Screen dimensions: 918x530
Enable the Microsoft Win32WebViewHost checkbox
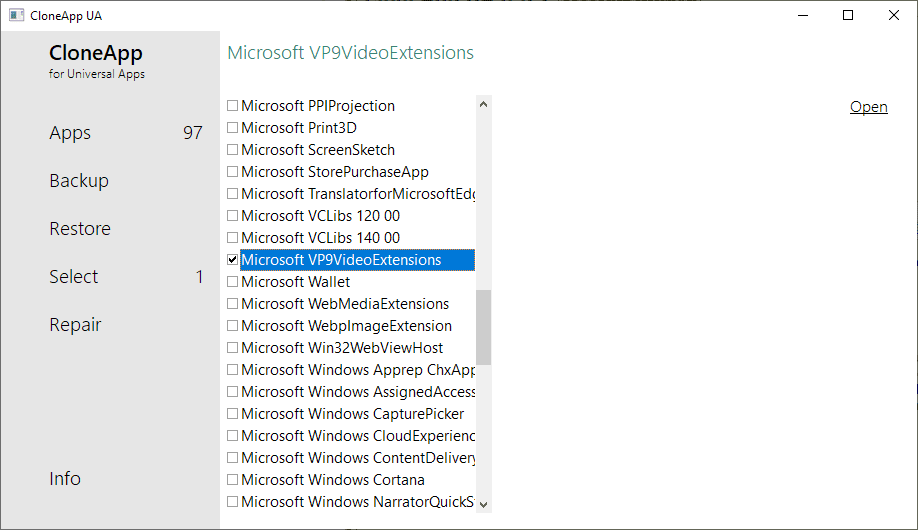point(232,347)
